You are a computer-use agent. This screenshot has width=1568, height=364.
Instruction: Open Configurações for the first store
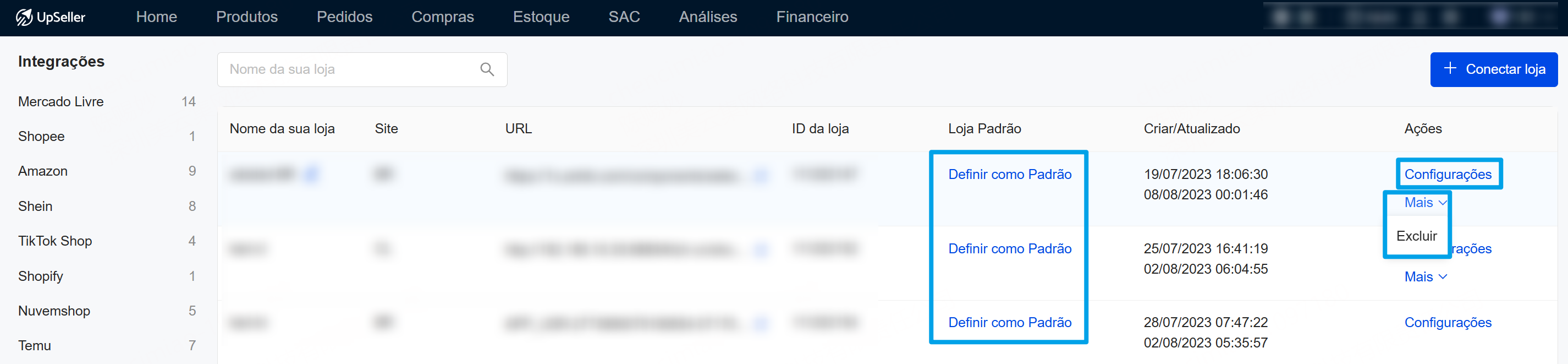[x=1447, y=175]
